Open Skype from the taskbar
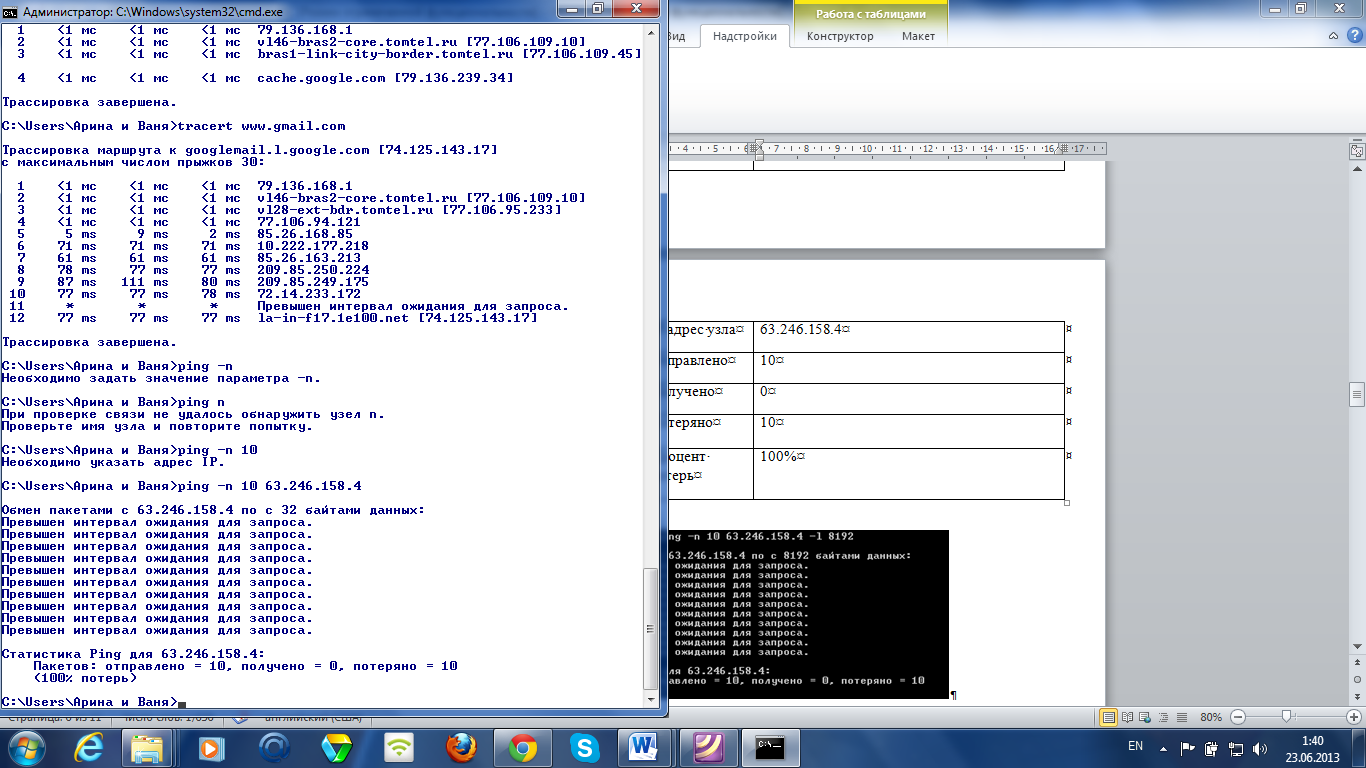 585,747
